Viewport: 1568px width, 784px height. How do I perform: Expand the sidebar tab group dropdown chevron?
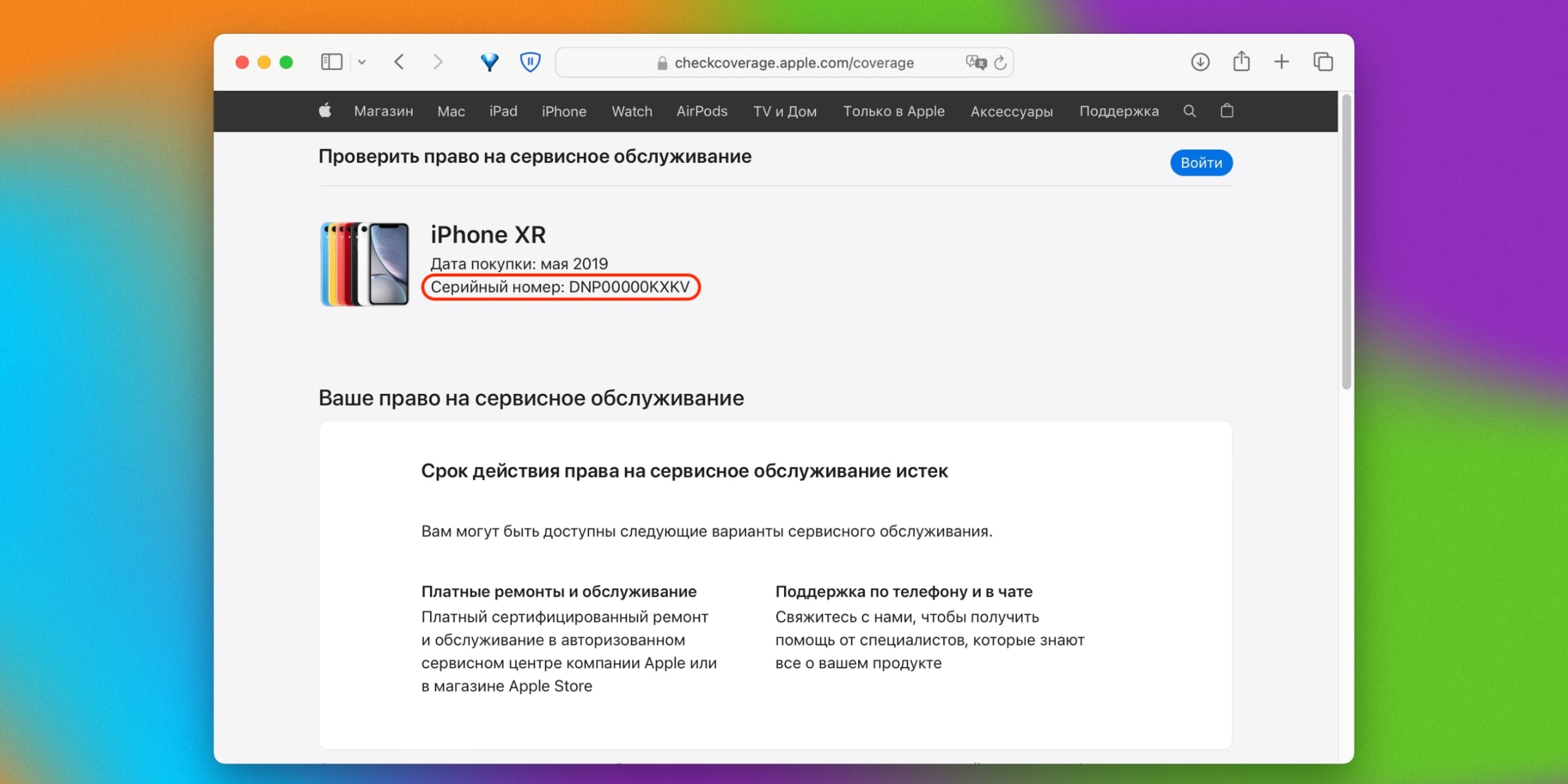coord(362,62)
